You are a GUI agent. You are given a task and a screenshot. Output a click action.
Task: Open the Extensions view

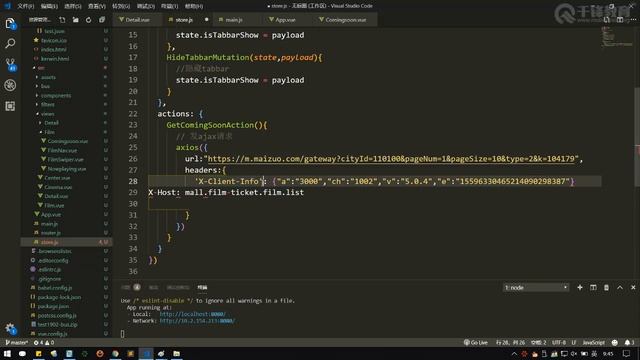point(10,106)
